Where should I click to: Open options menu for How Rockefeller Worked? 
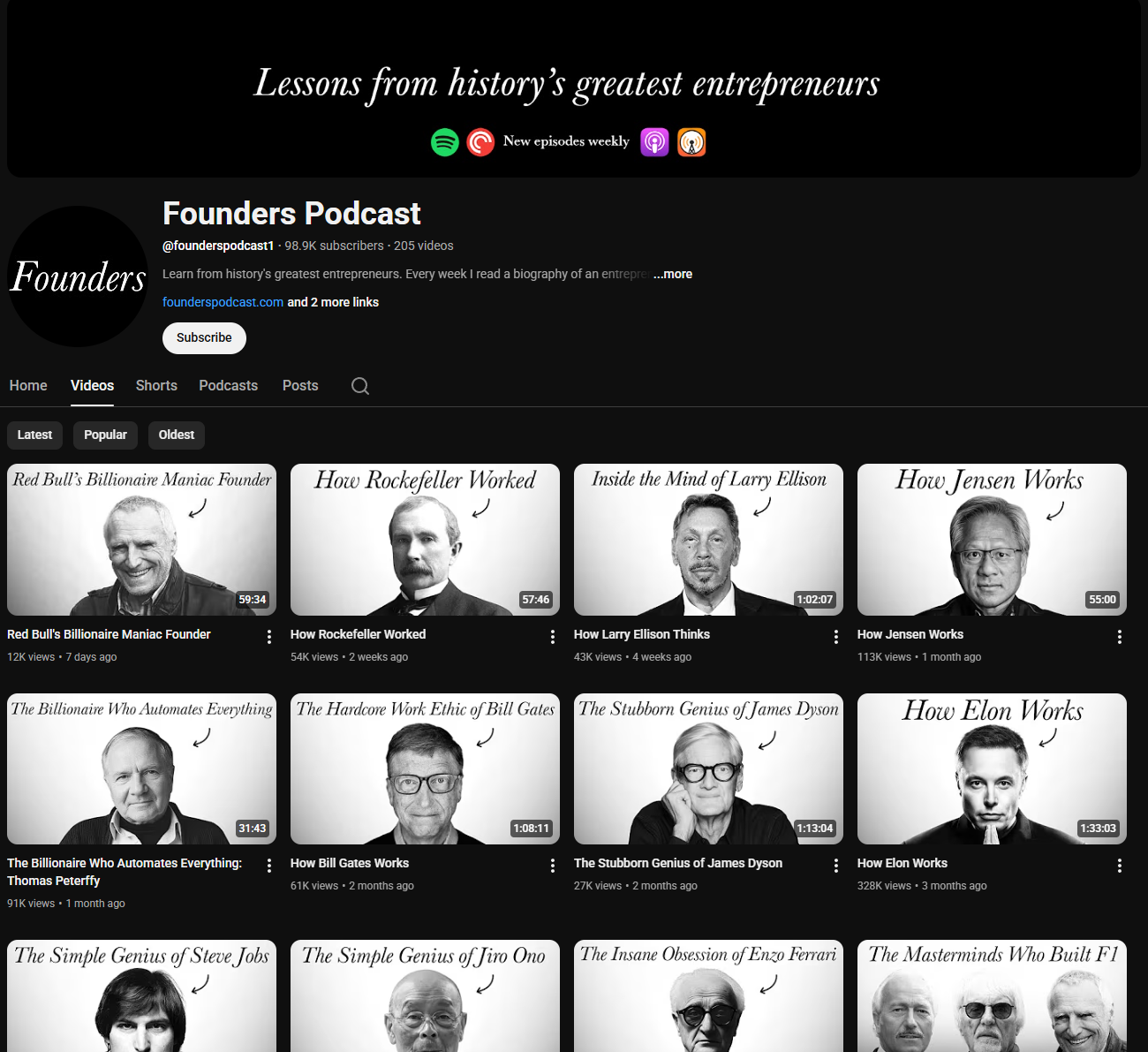coord(553,637)
